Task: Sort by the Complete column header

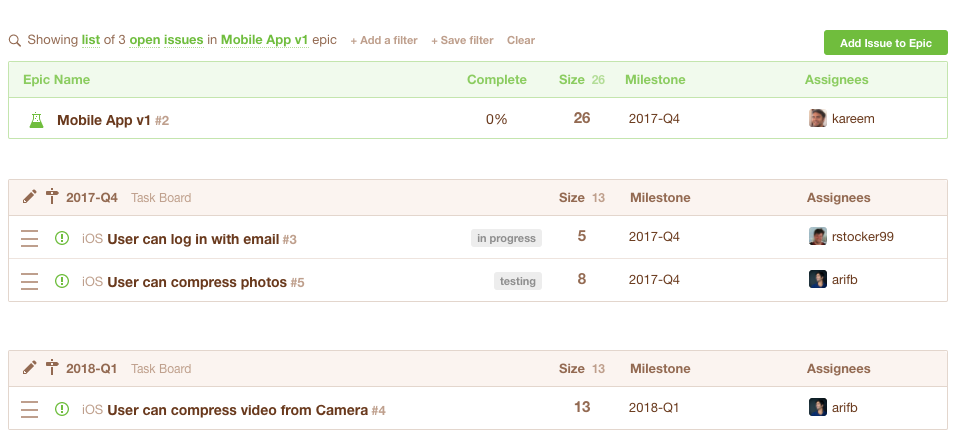Action: pyautogui.click(x=496, y=80)
